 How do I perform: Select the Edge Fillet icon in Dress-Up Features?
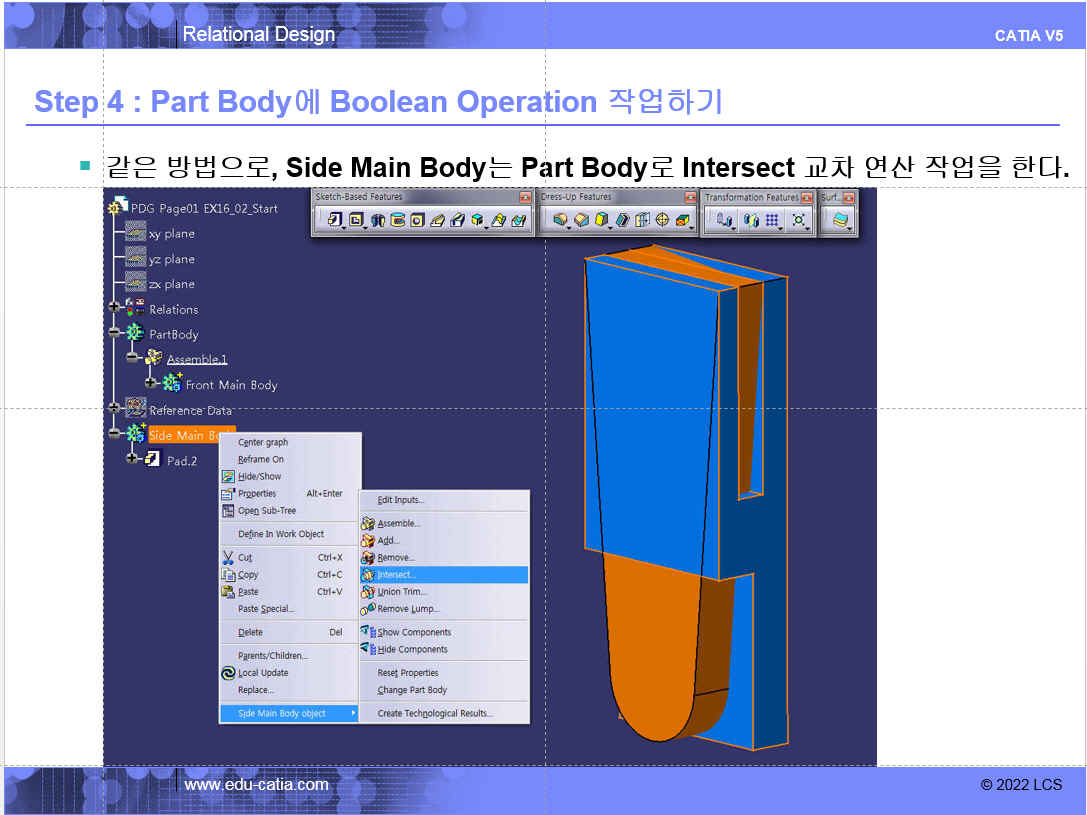pos(561,220)
